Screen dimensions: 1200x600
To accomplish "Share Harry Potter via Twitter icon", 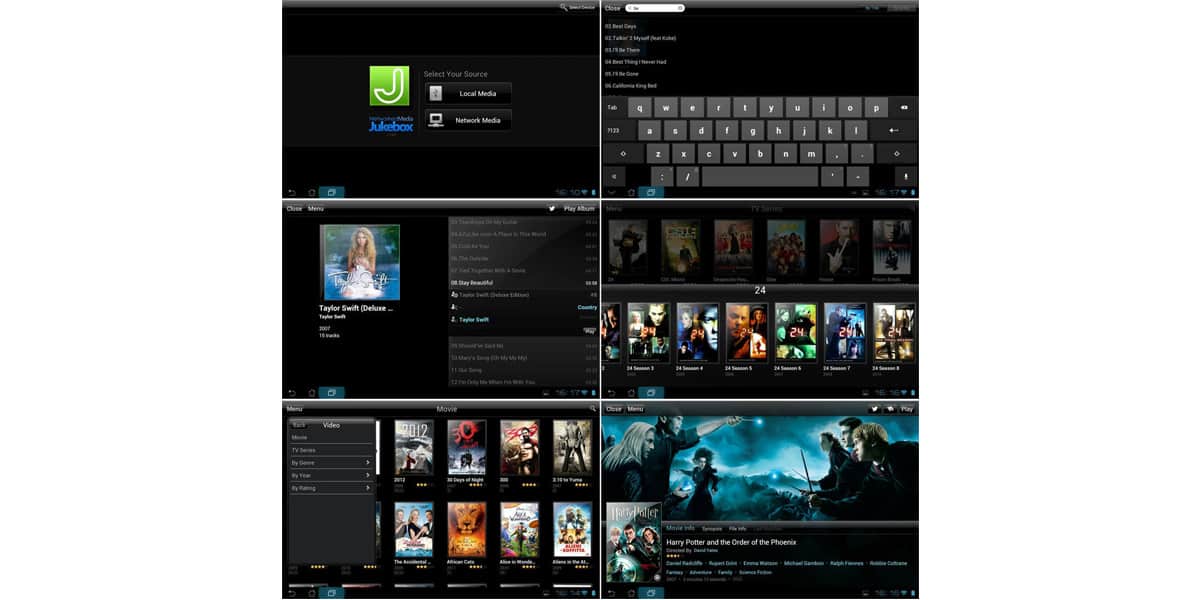I will coord(874,409).
